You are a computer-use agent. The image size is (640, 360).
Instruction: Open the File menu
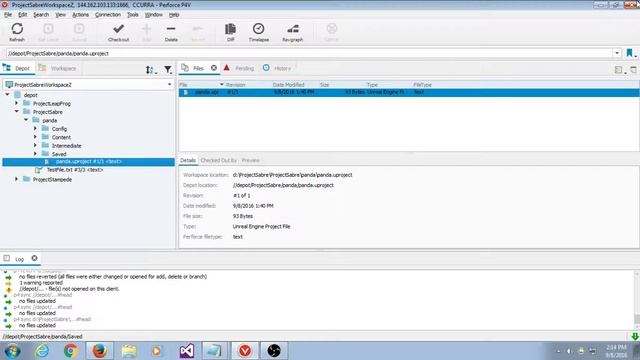click(8, 15)
